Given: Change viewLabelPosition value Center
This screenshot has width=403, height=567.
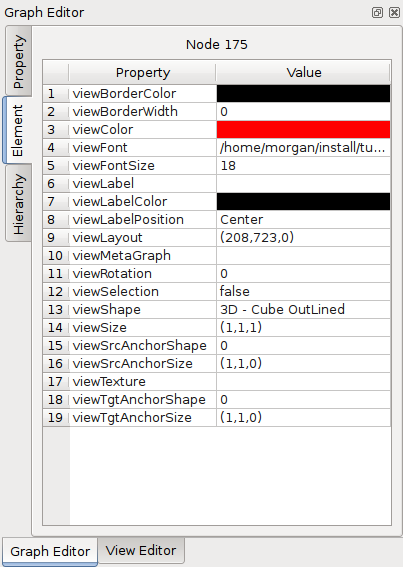Looking at the screenshot, I should [304, 219].
